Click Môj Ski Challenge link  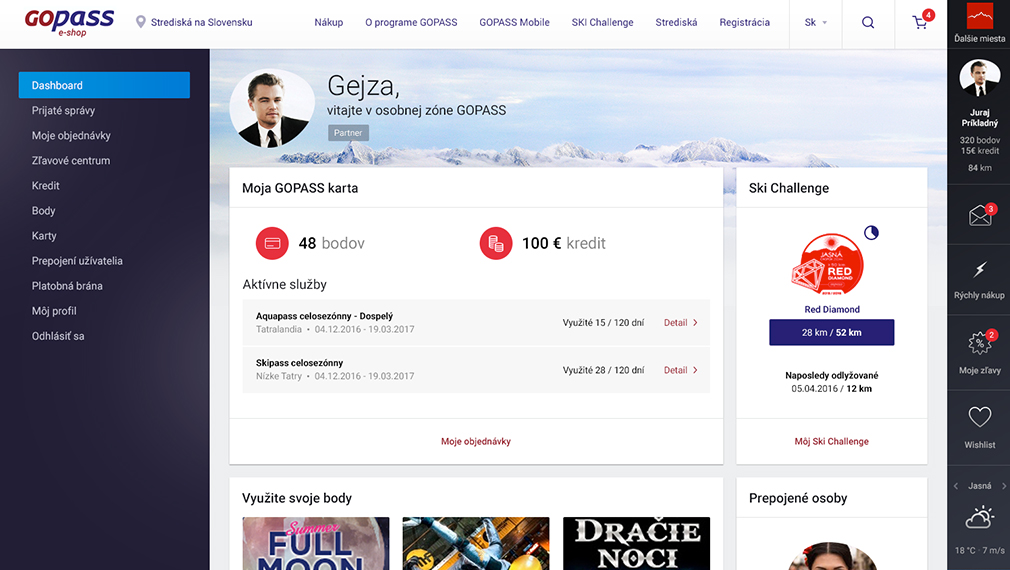[x=832, y=442]
